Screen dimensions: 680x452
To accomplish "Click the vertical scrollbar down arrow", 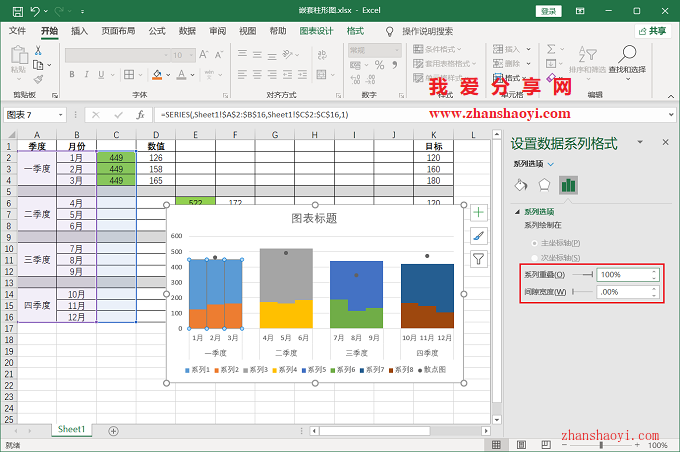I will pyautogui.click(x=497, y=420).
